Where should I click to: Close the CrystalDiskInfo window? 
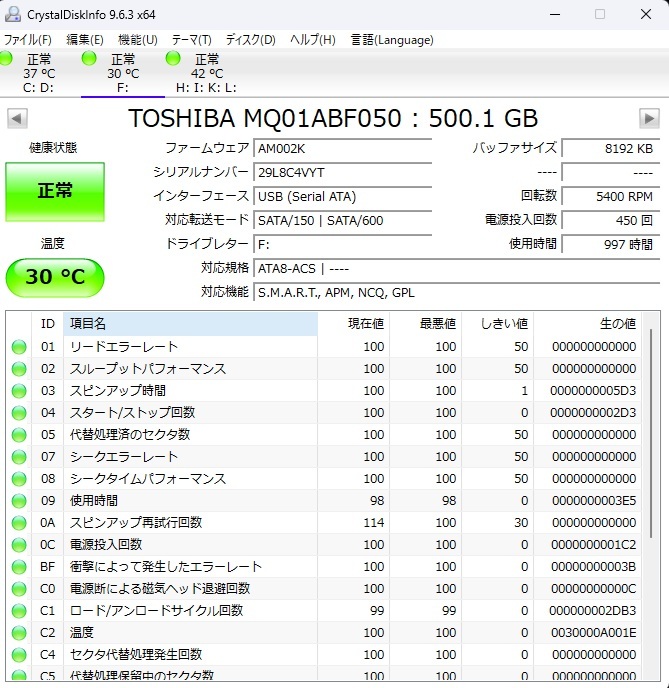pyautogui.click(x=646, y=14)
